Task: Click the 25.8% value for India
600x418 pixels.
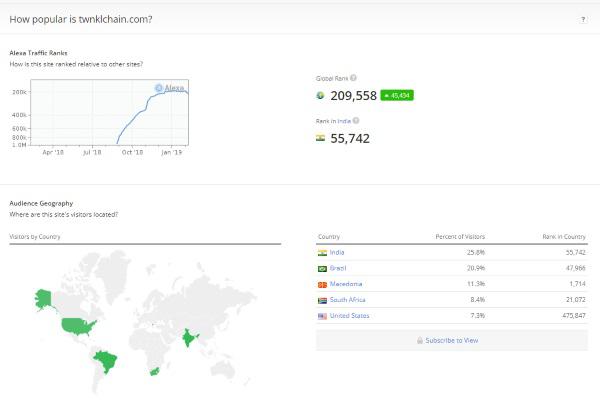Action: (476, 252)
